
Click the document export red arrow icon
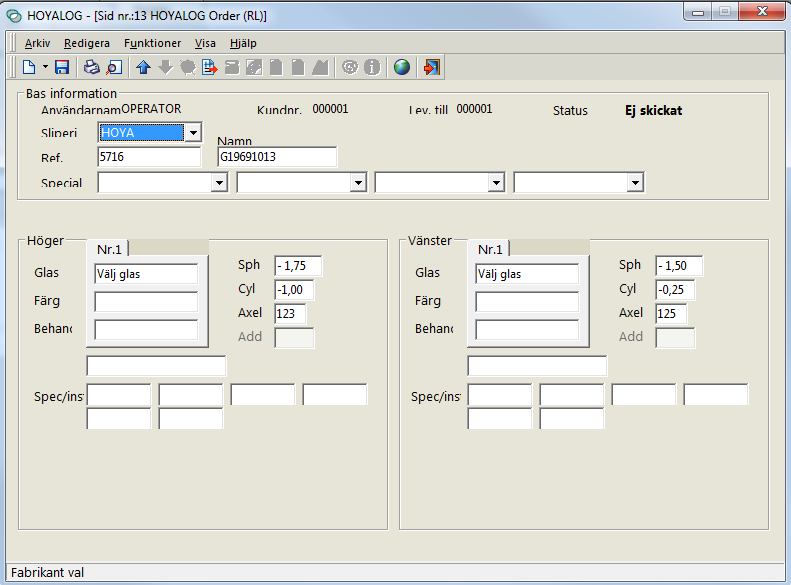point(209,67)
